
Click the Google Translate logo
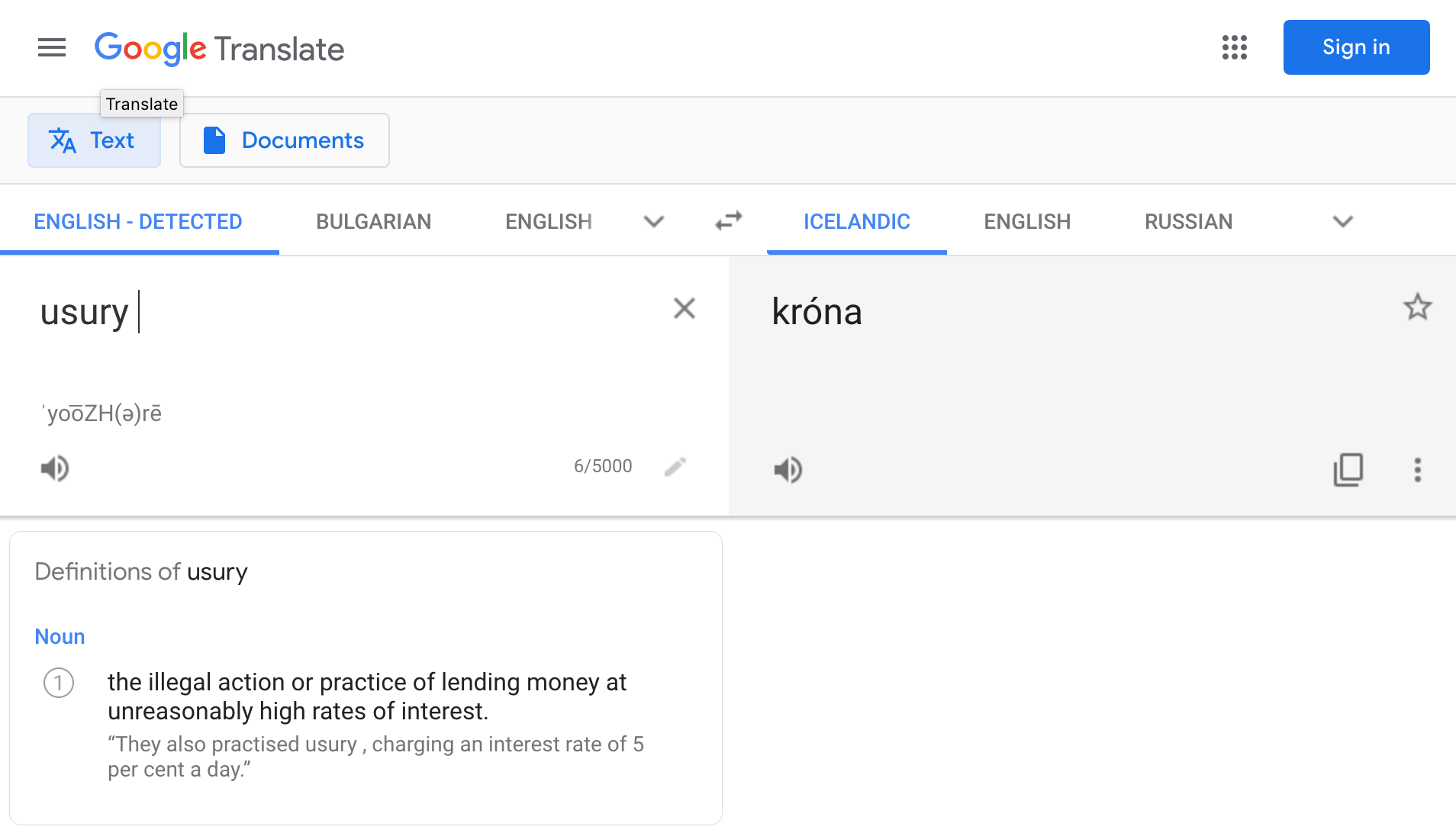click(x=219, y=48)
